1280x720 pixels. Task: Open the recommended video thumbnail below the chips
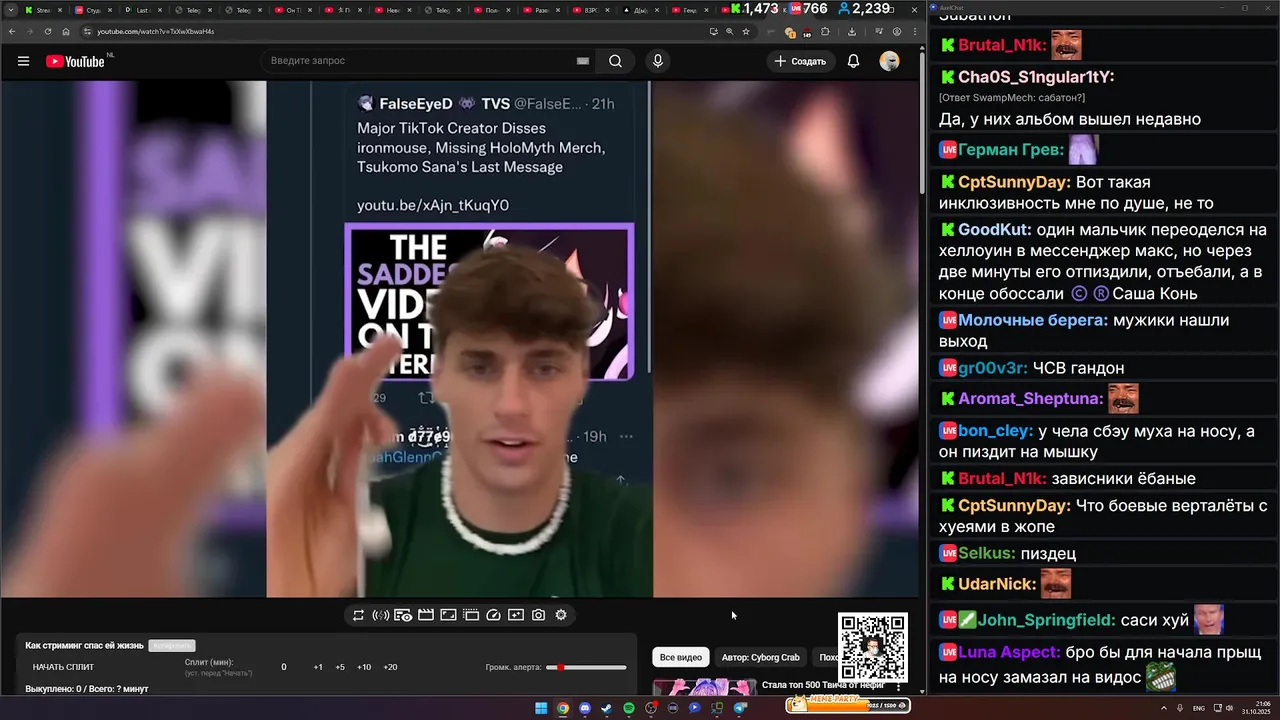[x=705, y=686]
